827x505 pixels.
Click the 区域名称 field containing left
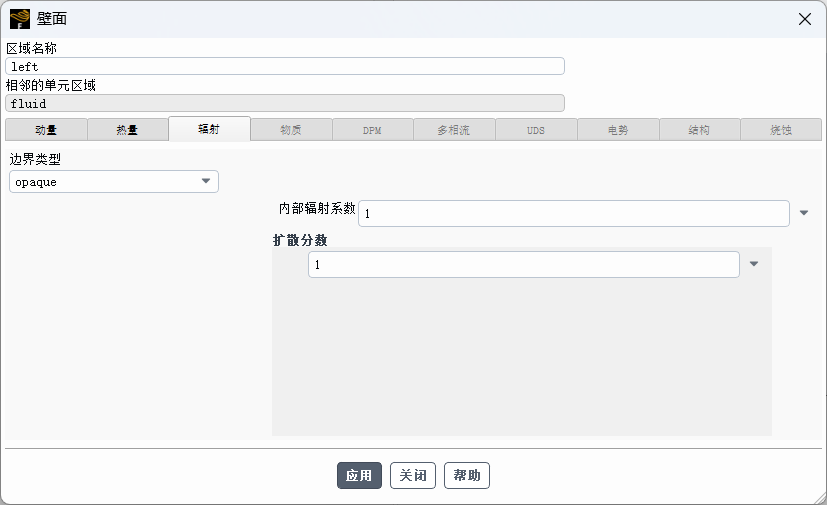tap(285, 66)
